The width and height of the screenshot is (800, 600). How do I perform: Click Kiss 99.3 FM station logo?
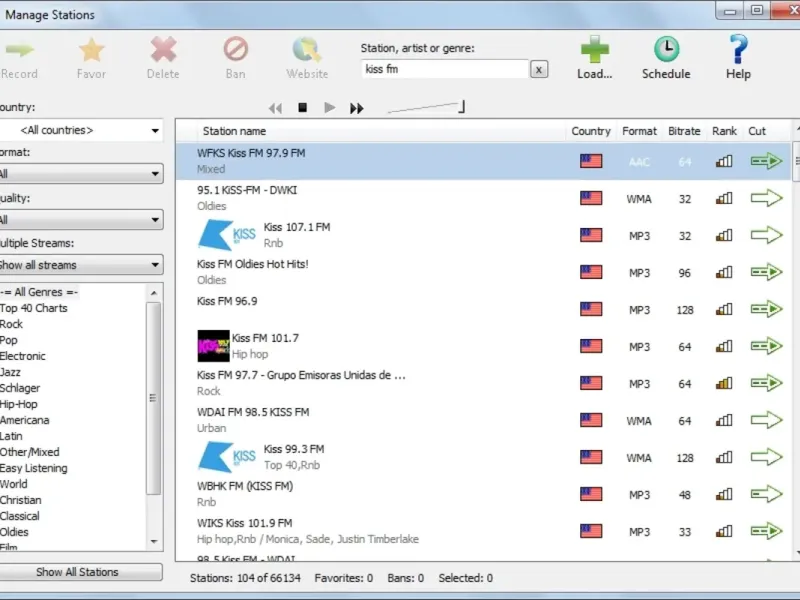point(227,457)
